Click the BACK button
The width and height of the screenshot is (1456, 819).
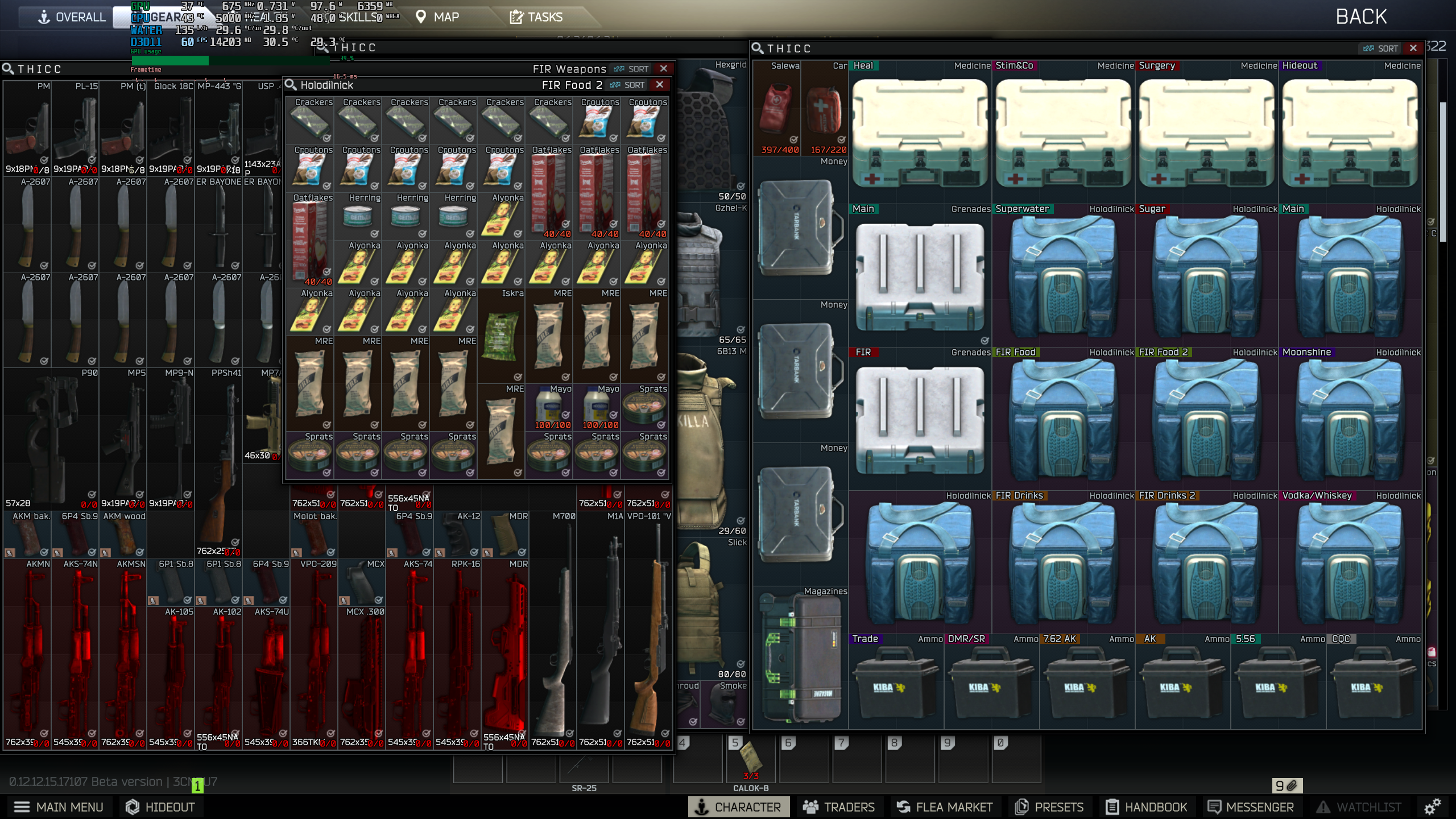click(1362, 16)
